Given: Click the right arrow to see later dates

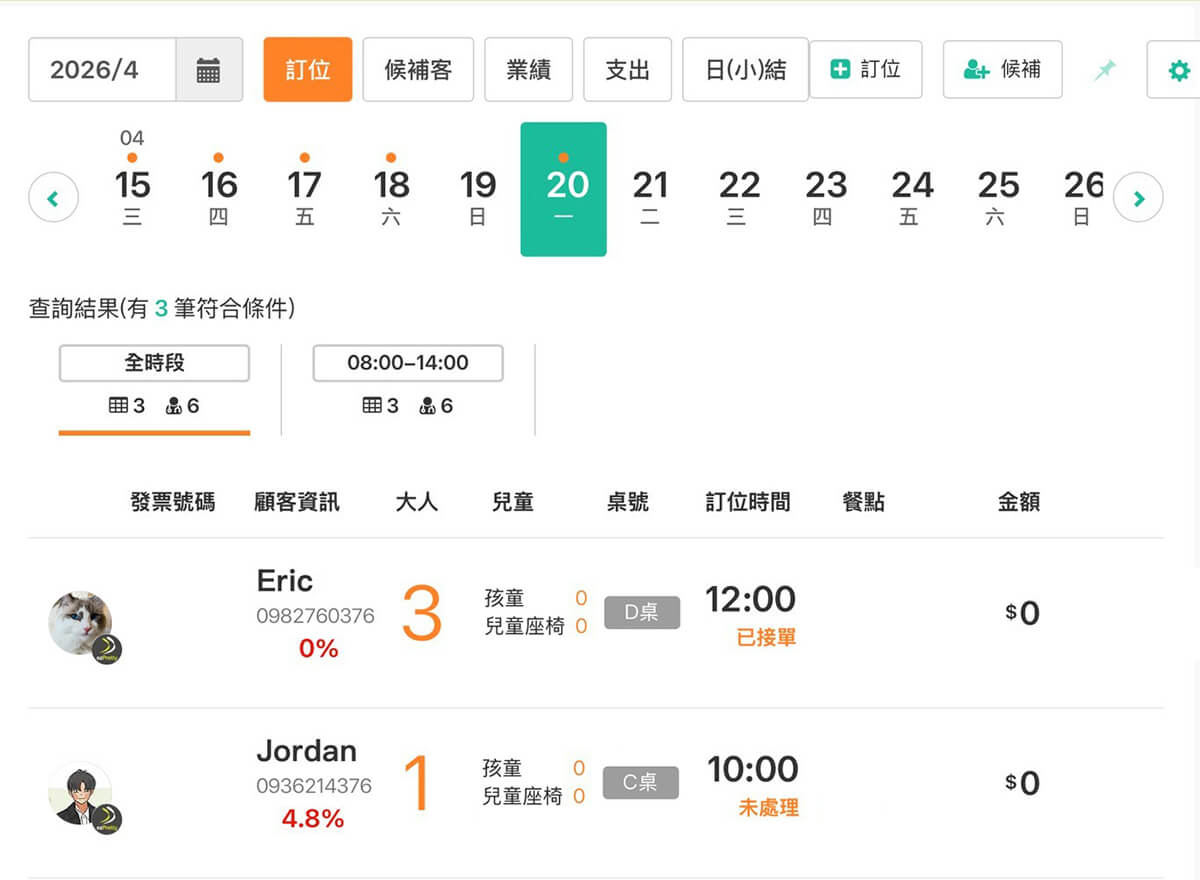Looking at the screenshot, I should [1138, 197].
